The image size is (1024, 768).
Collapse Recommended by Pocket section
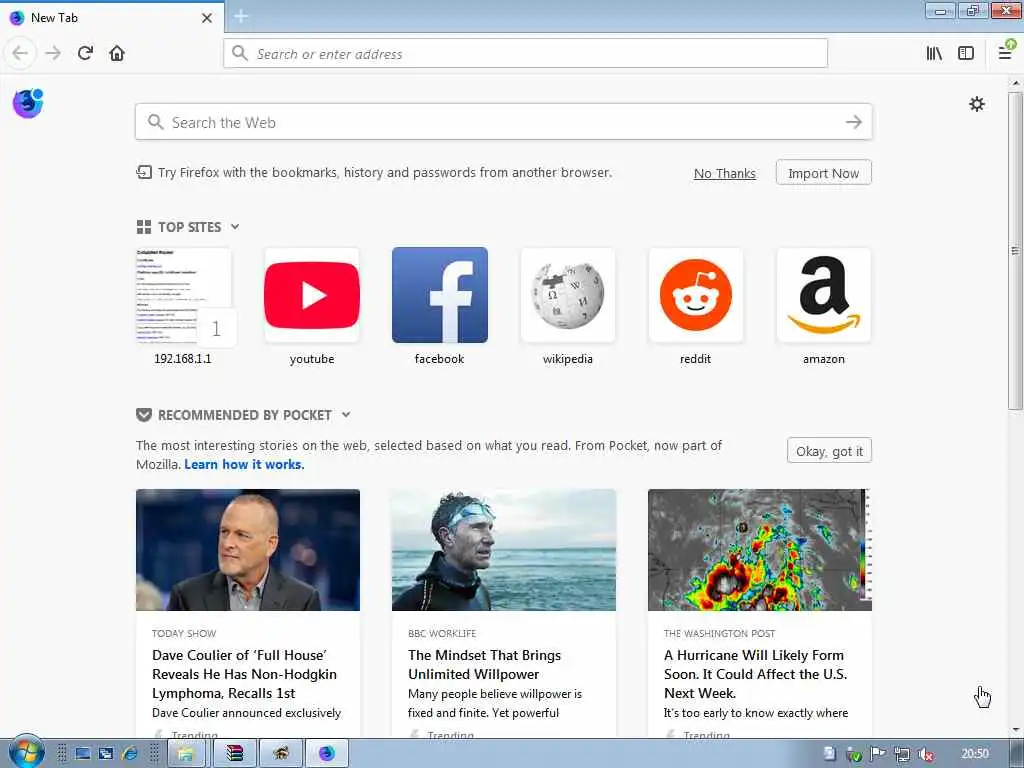pos(346,415)
